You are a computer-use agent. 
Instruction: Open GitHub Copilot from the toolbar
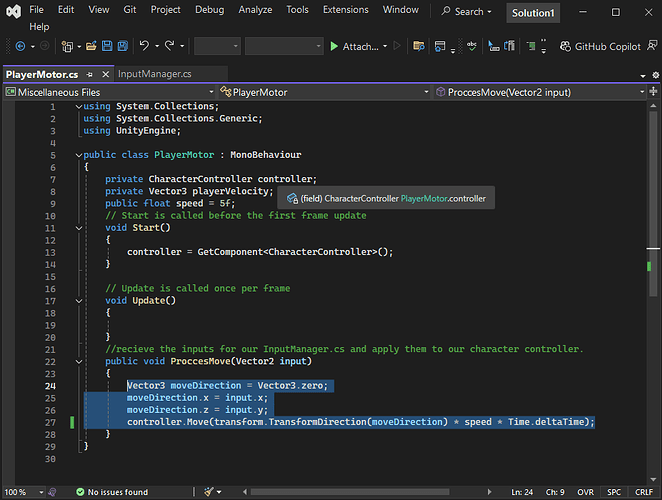point(600,46)
